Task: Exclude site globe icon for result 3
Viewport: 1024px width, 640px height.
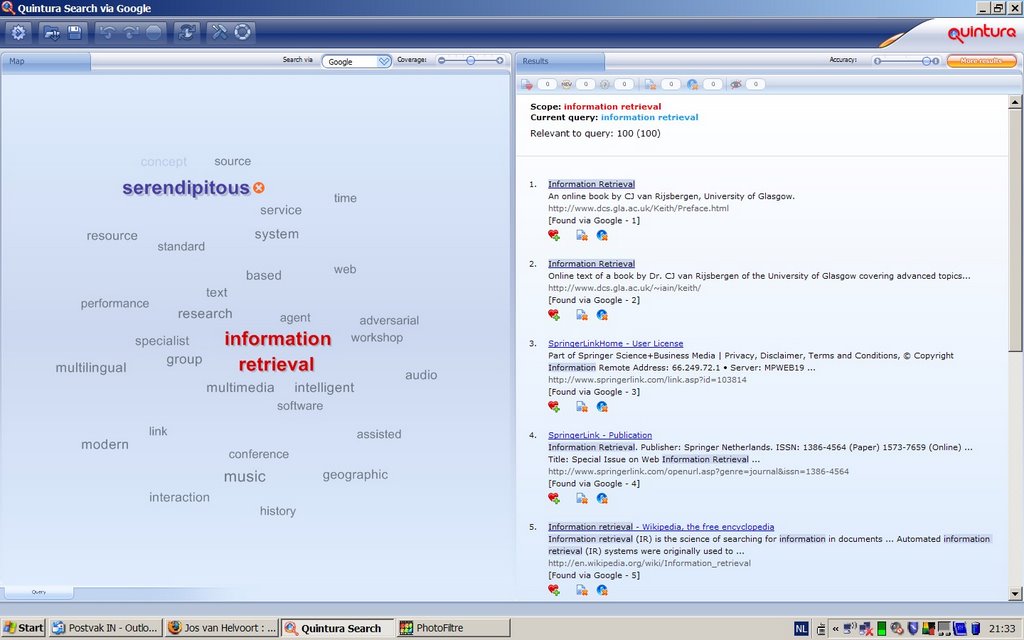Action: [602, 406]
